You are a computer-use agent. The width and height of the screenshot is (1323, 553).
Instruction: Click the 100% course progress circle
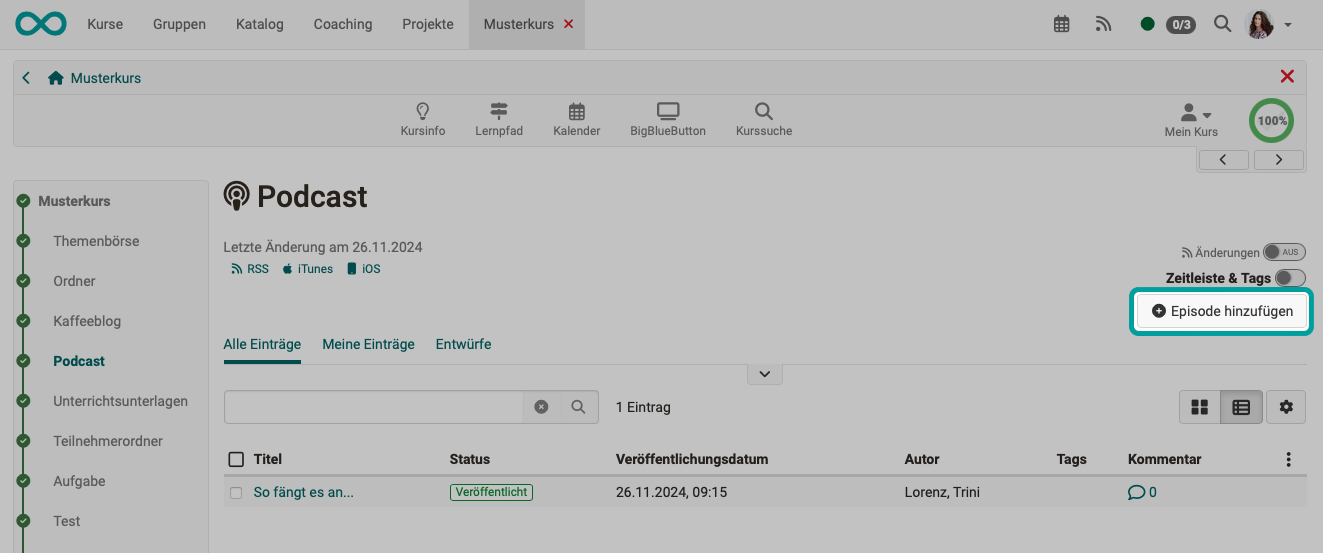1271,120
